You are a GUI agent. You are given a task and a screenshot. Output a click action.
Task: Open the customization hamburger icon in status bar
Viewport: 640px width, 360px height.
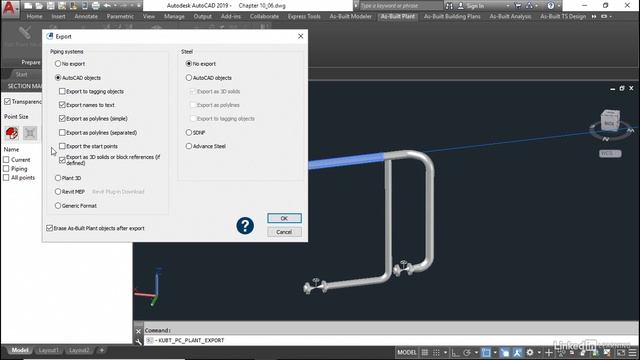[x=633, y=352]
